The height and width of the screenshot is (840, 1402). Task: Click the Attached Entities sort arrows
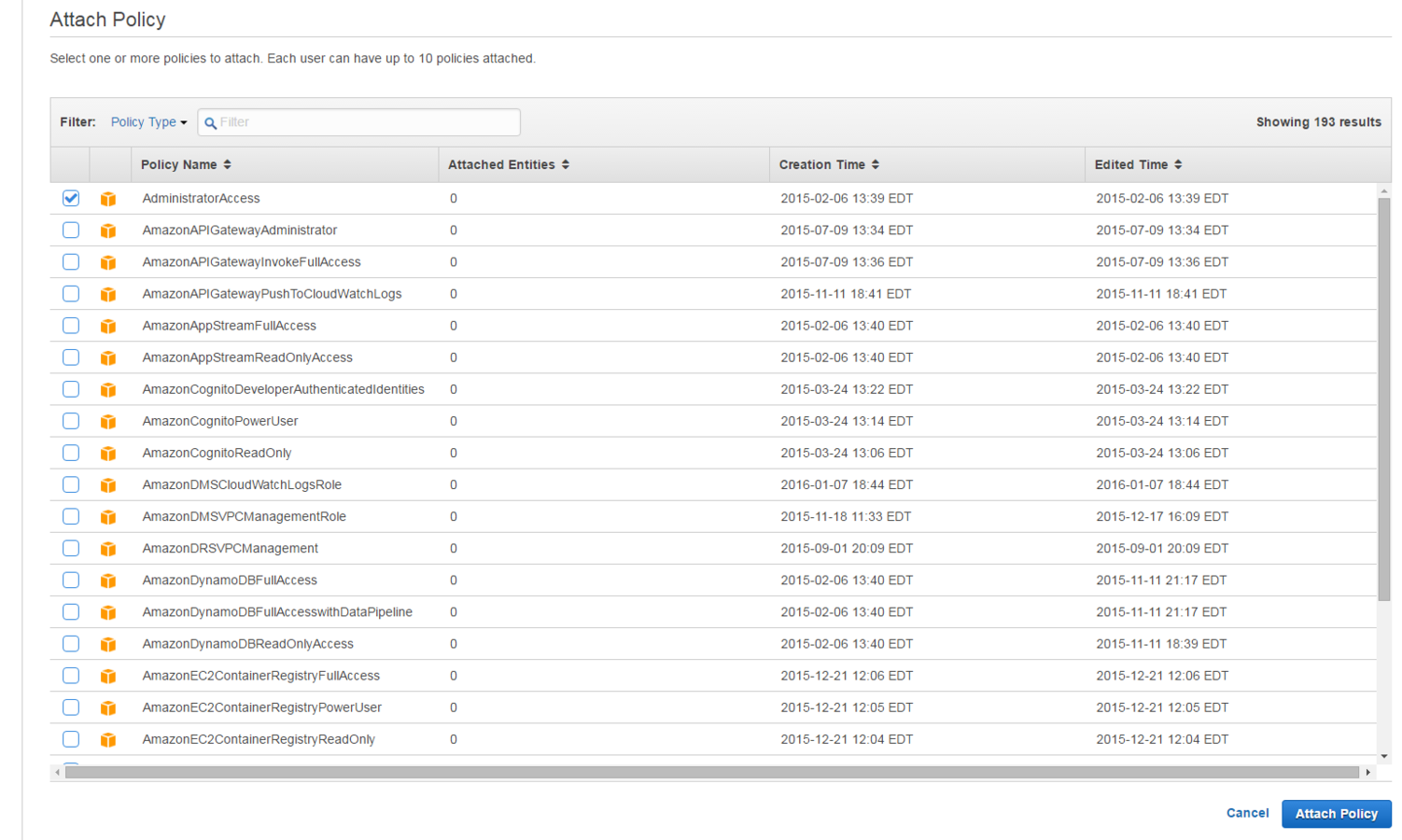pyautogui.click(x=566, y=164)
